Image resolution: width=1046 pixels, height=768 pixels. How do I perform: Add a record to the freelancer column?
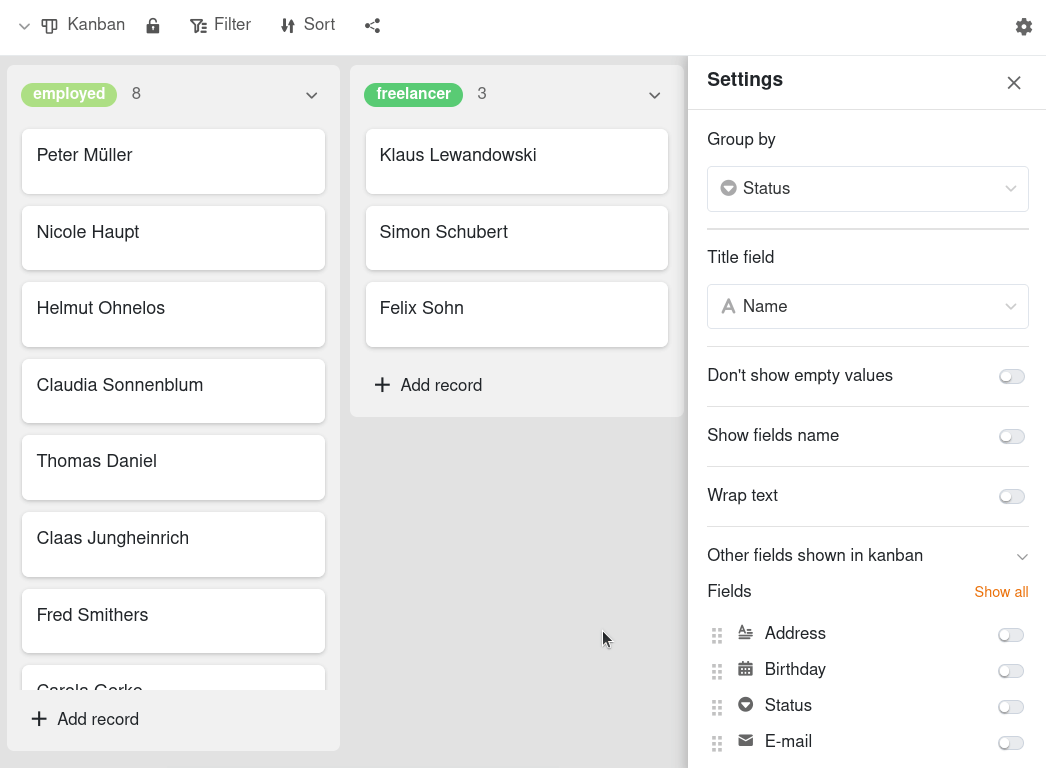[x=428, y=385]
